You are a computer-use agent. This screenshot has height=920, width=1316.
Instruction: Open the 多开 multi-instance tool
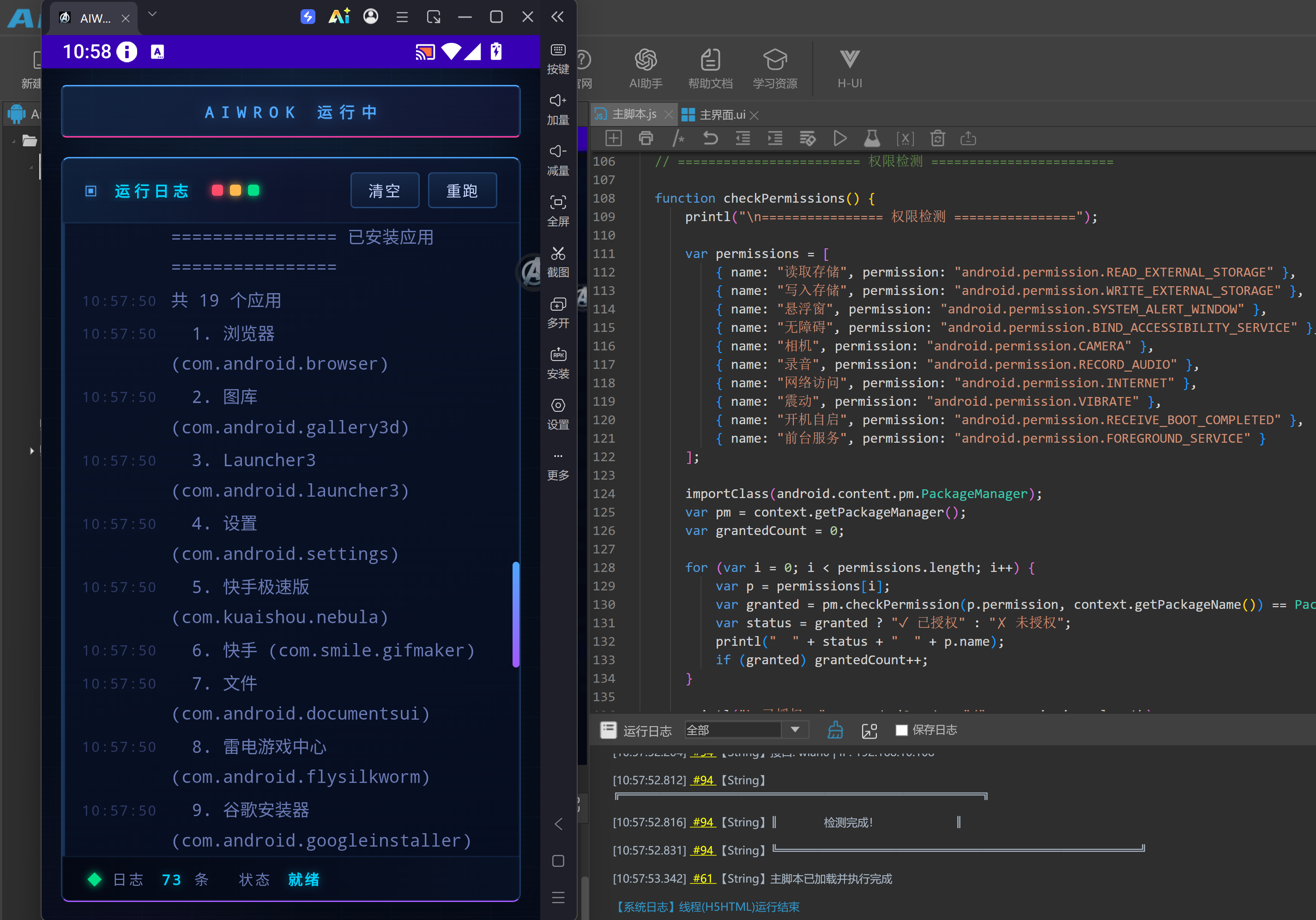[x=558, y=313]
